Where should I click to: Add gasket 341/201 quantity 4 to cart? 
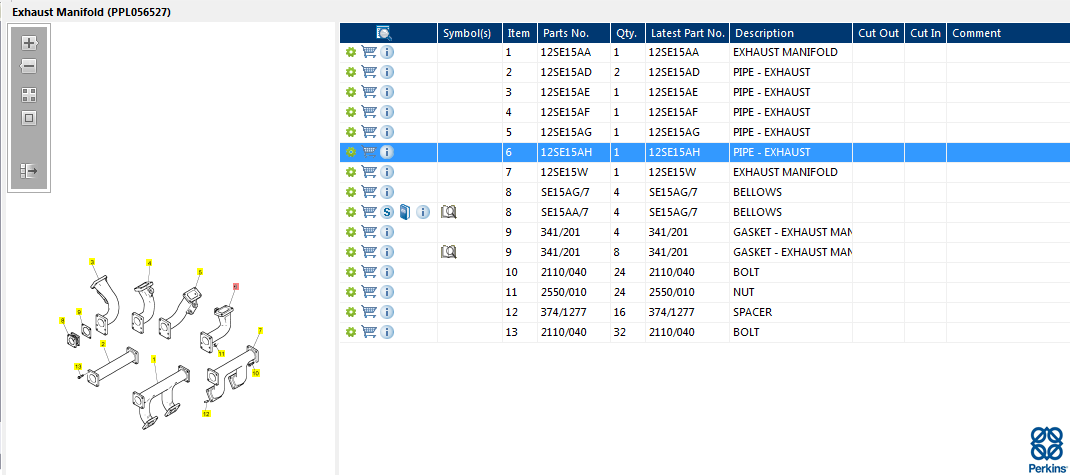point(368,232)
